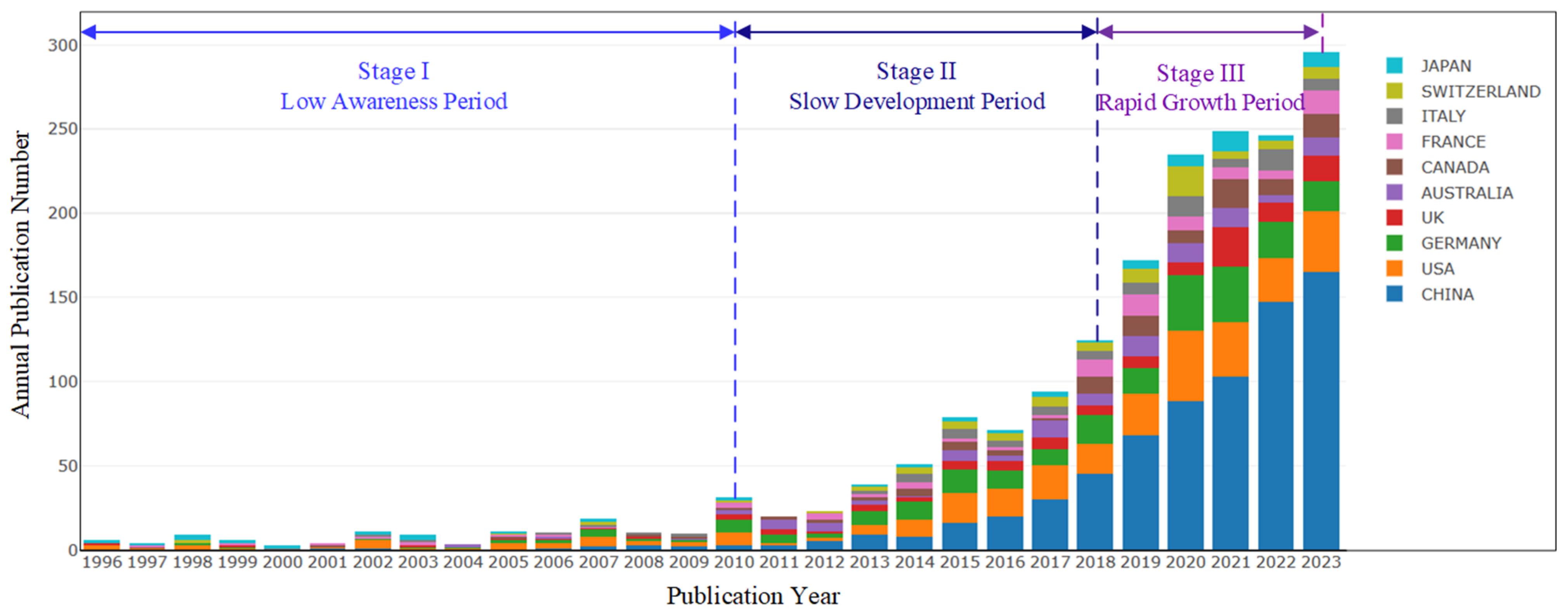Screen dimensions: 1568x614
Task: Click the Stage I heading text
Action: coord(393,71)
